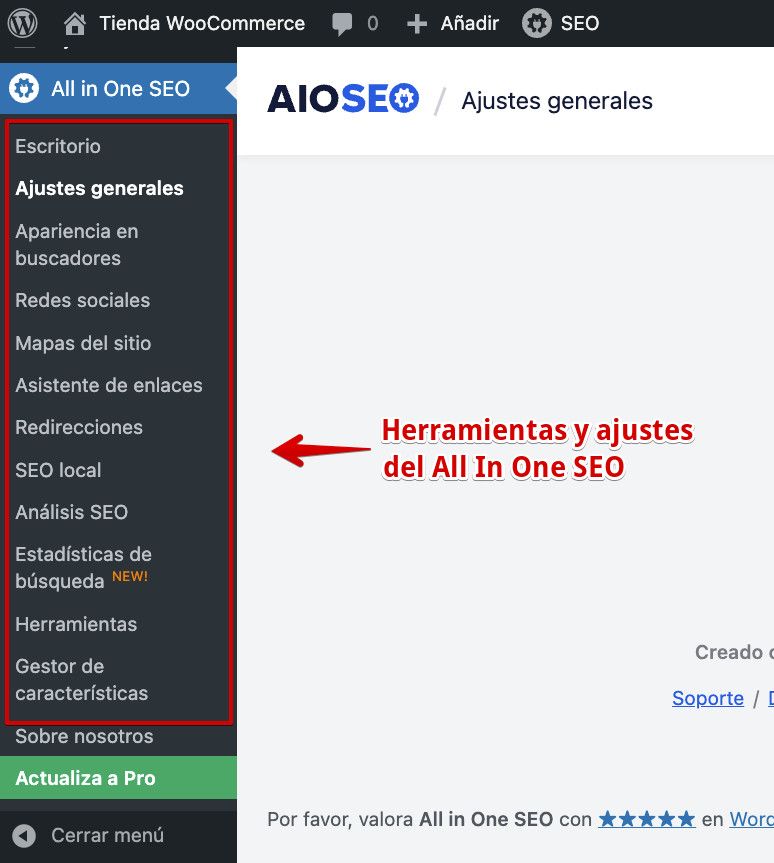This screenshot has height=863, width=774.
Task: Open Ajustes generales submenu item
Action: pos(99,188)
